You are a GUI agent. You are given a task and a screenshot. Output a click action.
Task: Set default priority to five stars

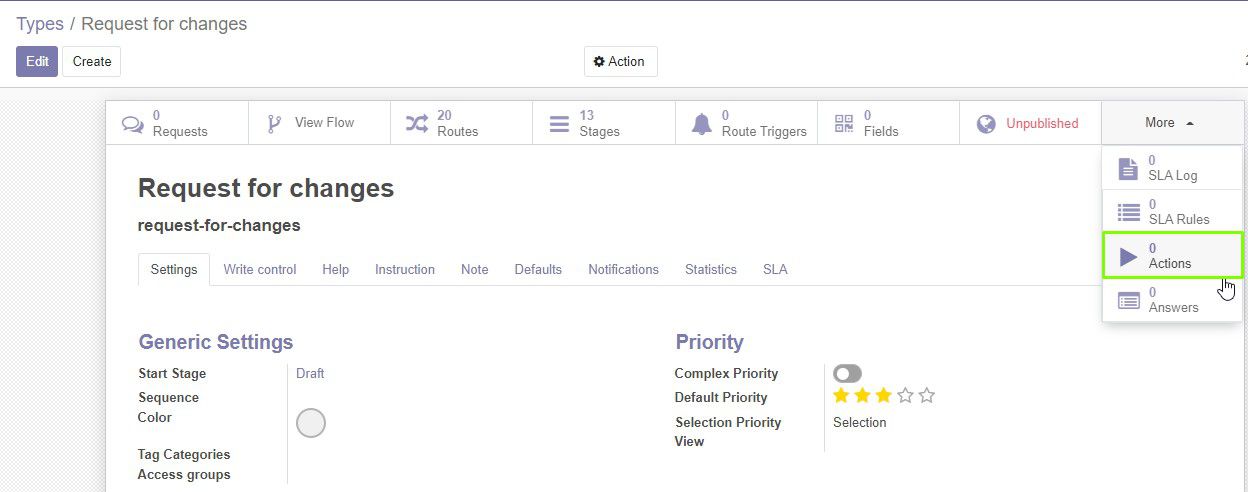[927, 396]
